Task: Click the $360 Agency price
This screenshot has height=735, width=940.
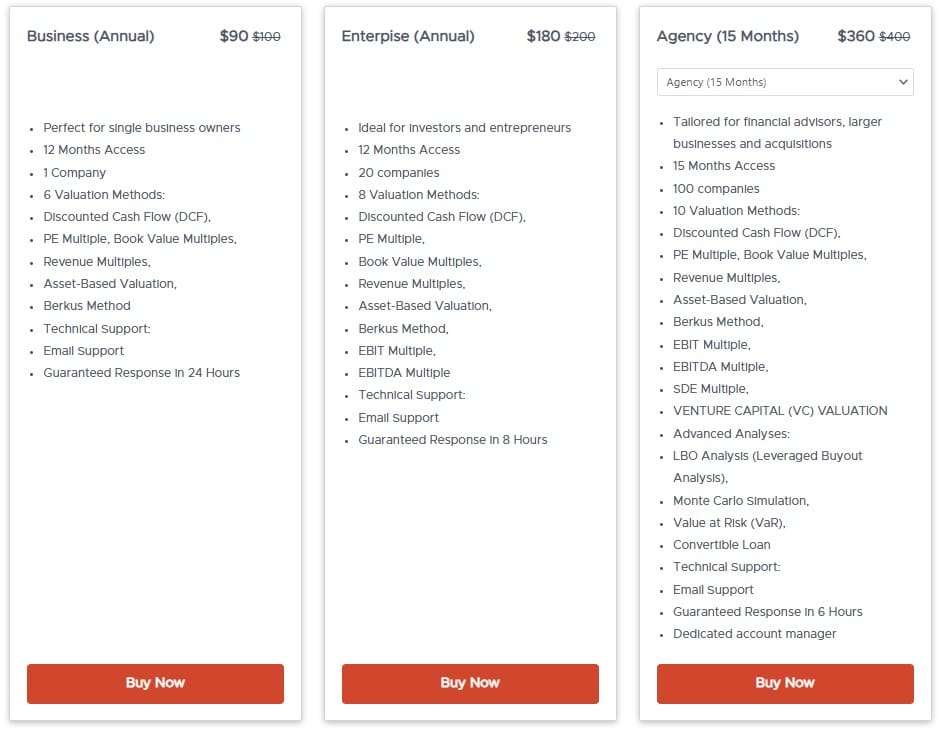Action: pyautogui.click(x=856, y=37)
